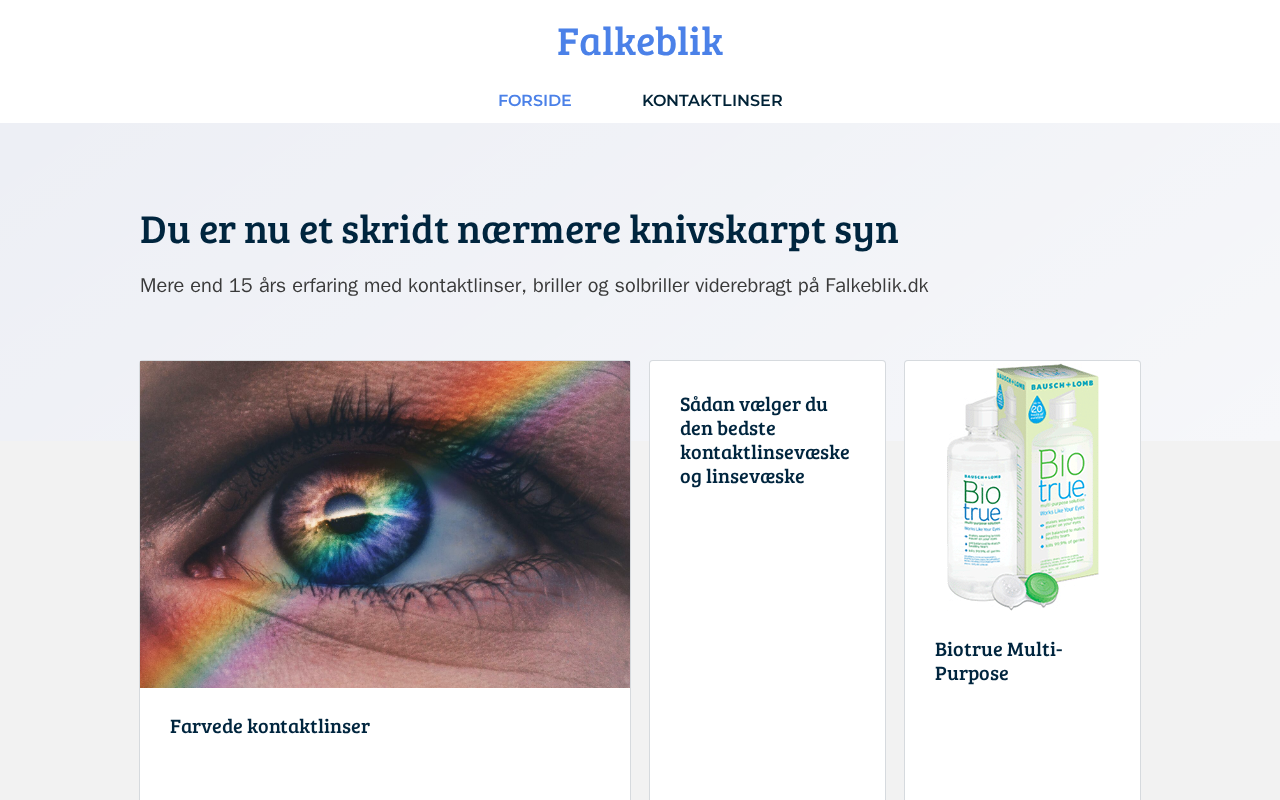This screenshot has height=800, width=1280.
Task: Click the rainbow-colored iris of the eye
Action: (343, 512)
